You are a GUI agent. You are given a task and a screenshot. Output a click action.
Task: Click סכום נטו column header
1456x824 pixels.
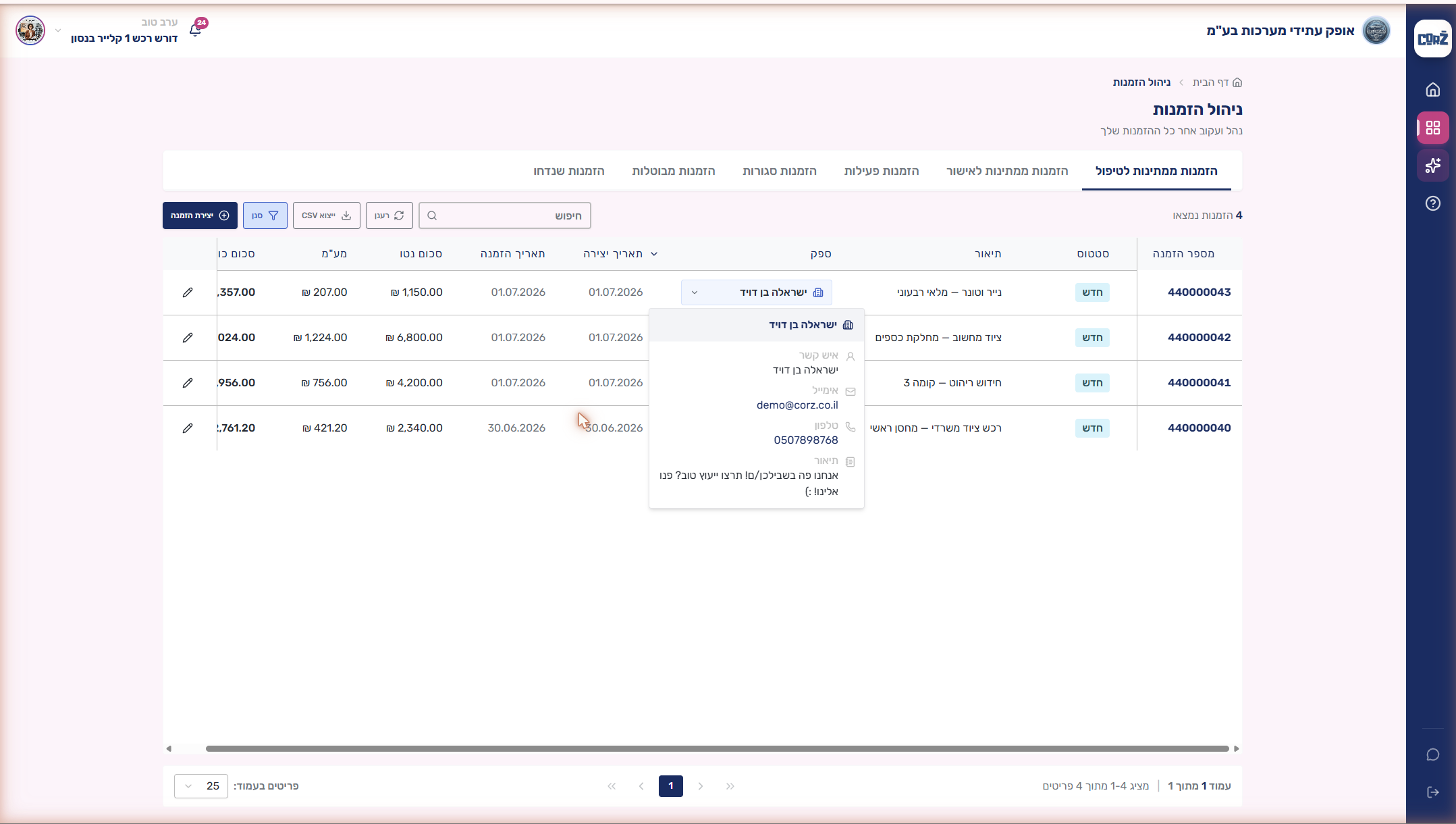421,254
